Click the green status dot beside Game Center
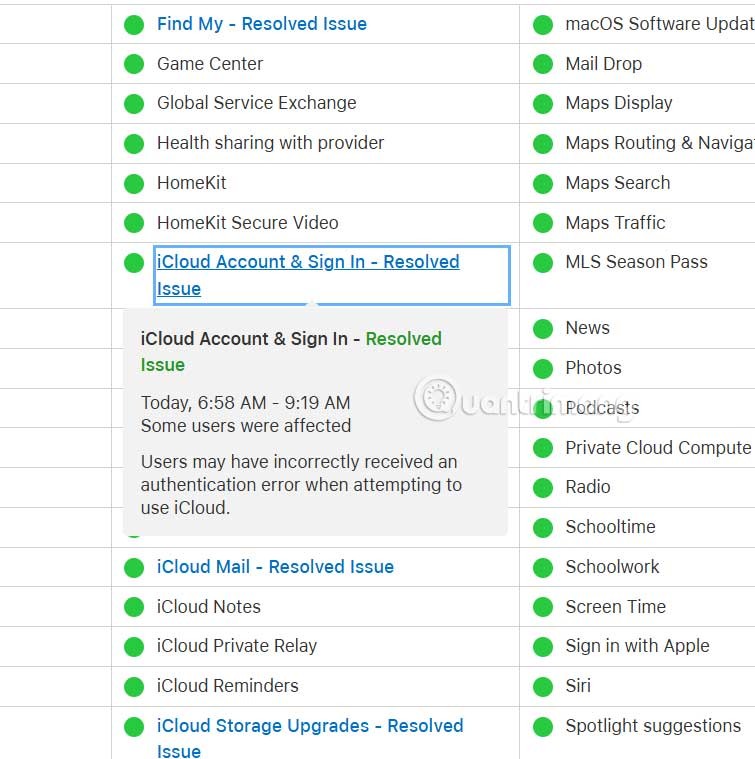755x759 pixels. click(x=134, y=64)
